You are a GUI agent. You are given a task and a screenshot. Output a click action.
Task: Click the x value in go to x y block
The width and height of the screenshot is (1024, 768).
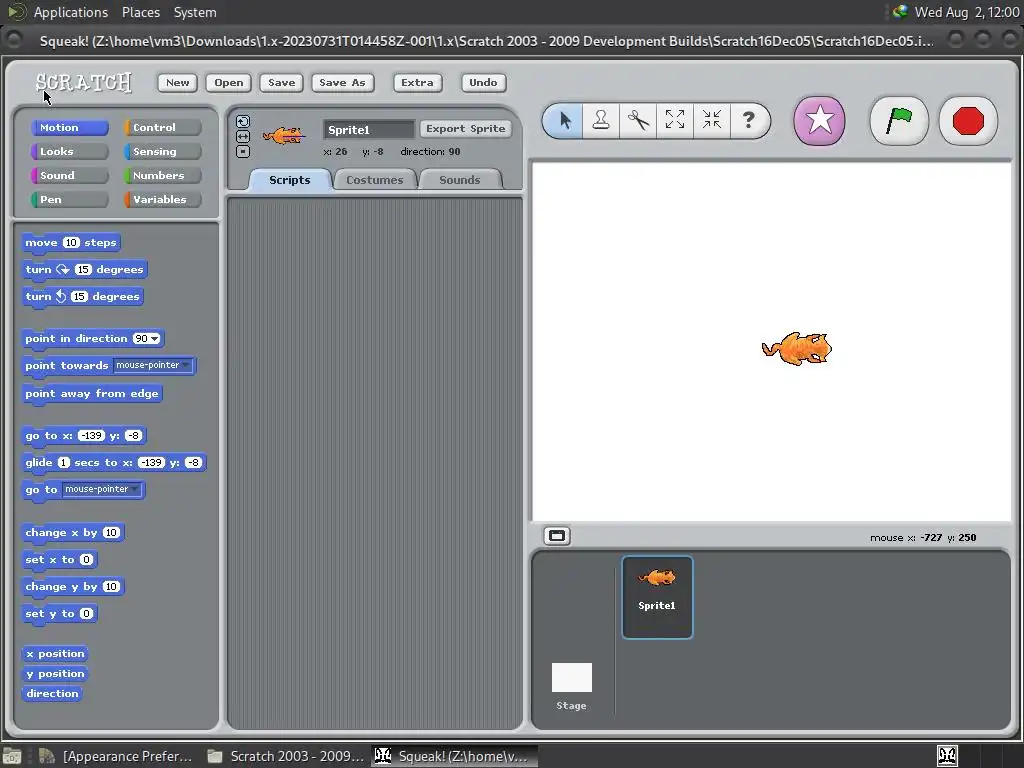tap(91, 436)
